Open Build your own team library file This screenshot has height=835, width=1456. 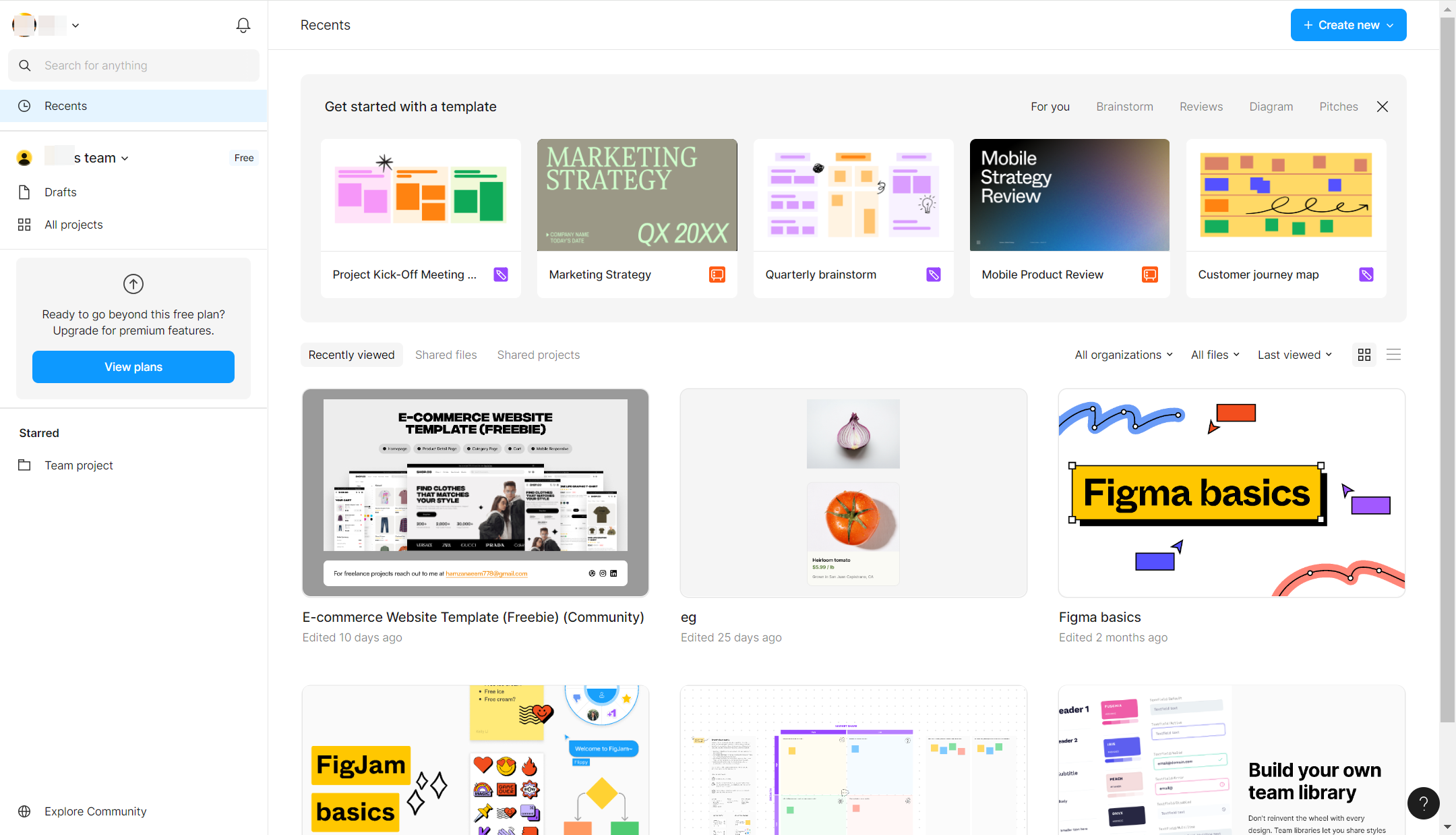(x=1232, y=760)
